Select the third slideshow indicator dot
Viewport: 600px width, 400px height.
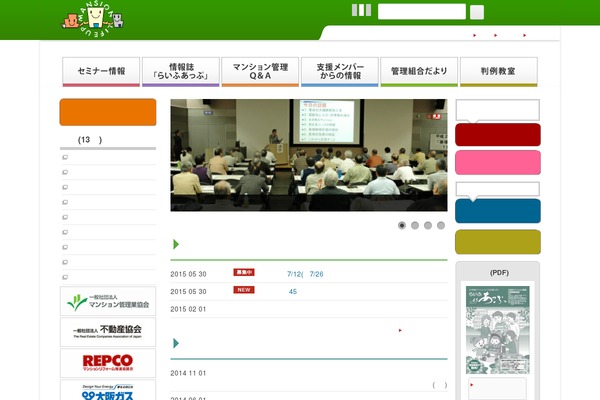point(428,225)
